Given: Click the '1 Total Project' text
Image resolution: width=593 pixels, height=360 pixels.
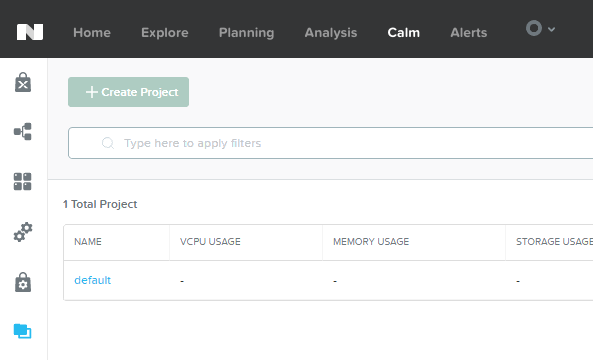Looking at the screenshot, I should click(x=100, y=204).
